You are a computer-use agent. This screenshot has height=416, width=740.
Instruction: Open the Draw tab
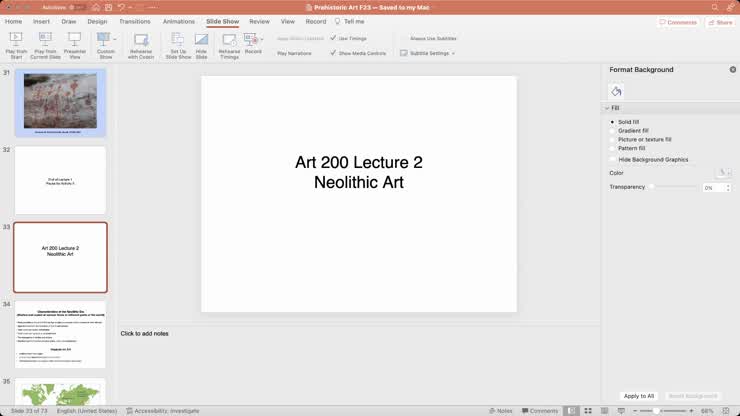pos(68,22)
